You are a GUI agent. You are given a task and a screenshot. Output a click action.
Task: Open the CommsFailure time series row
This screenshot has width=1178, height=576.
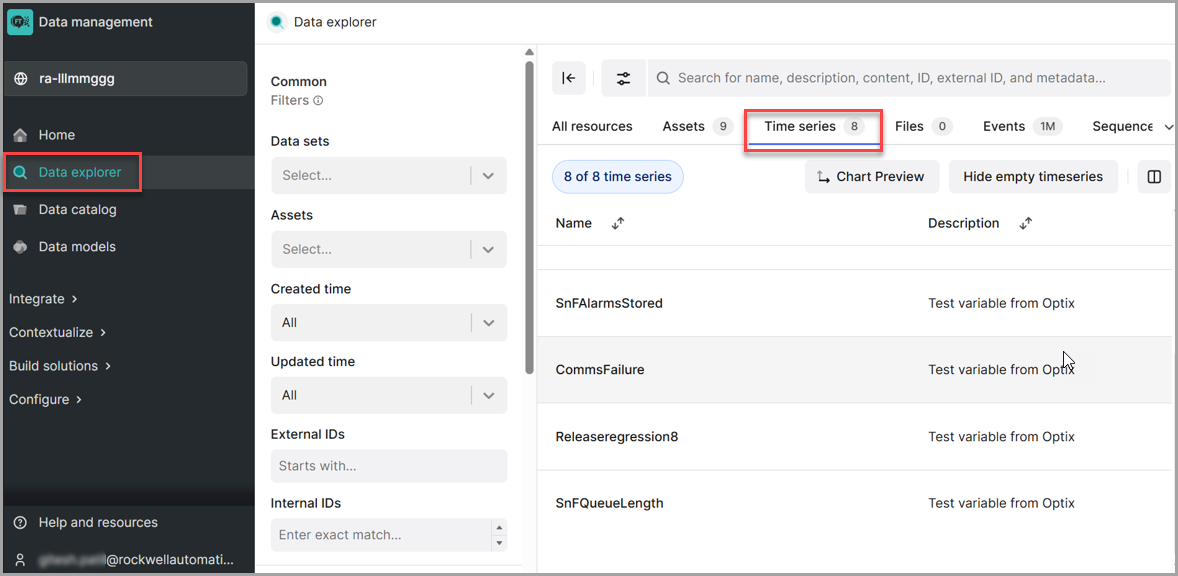pyautogui.click(x=854, y=369)
